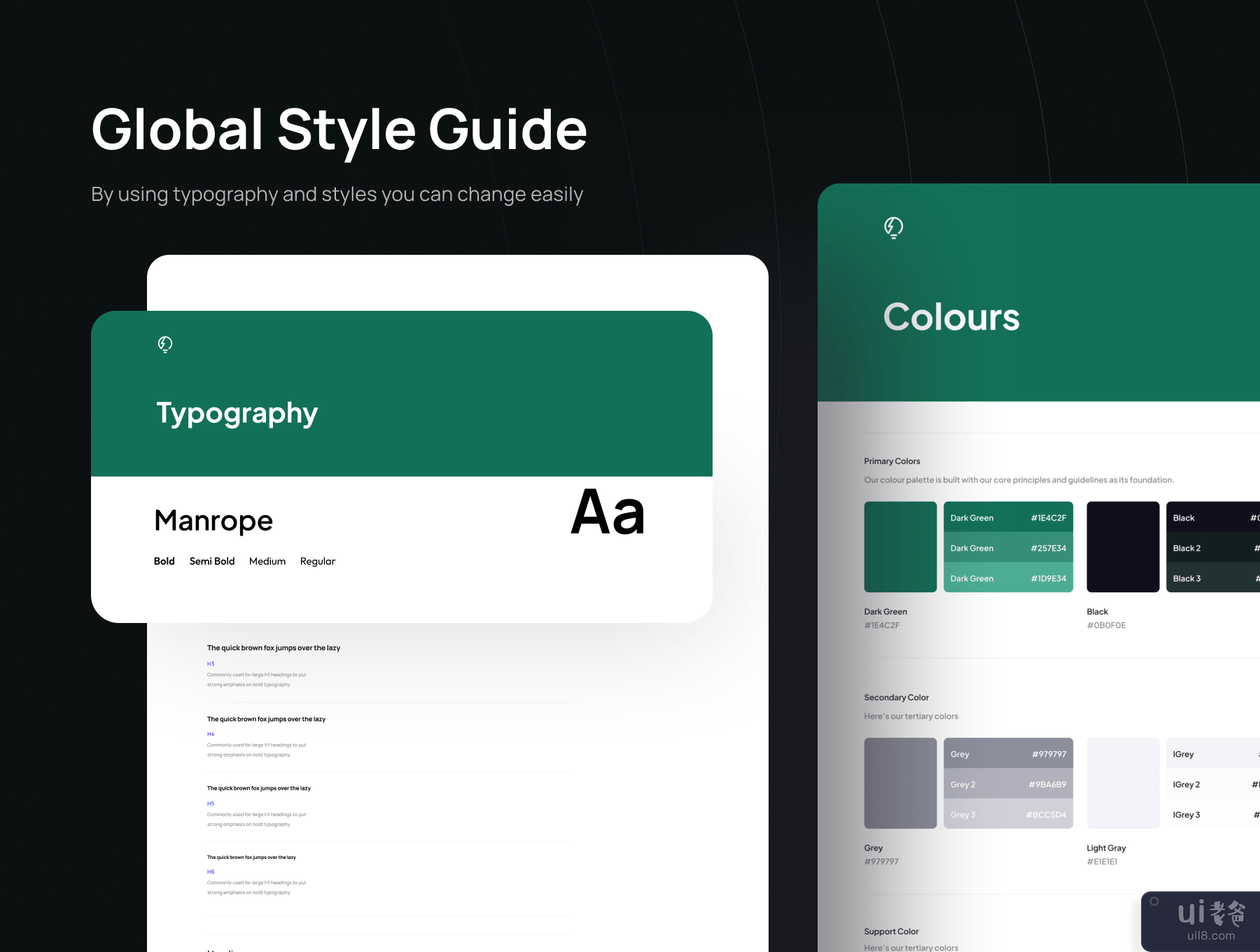This screenshot has width=1260, height=952.
Task: Click the lightbulb logo on Typography card
Action: tap(165, 344)
